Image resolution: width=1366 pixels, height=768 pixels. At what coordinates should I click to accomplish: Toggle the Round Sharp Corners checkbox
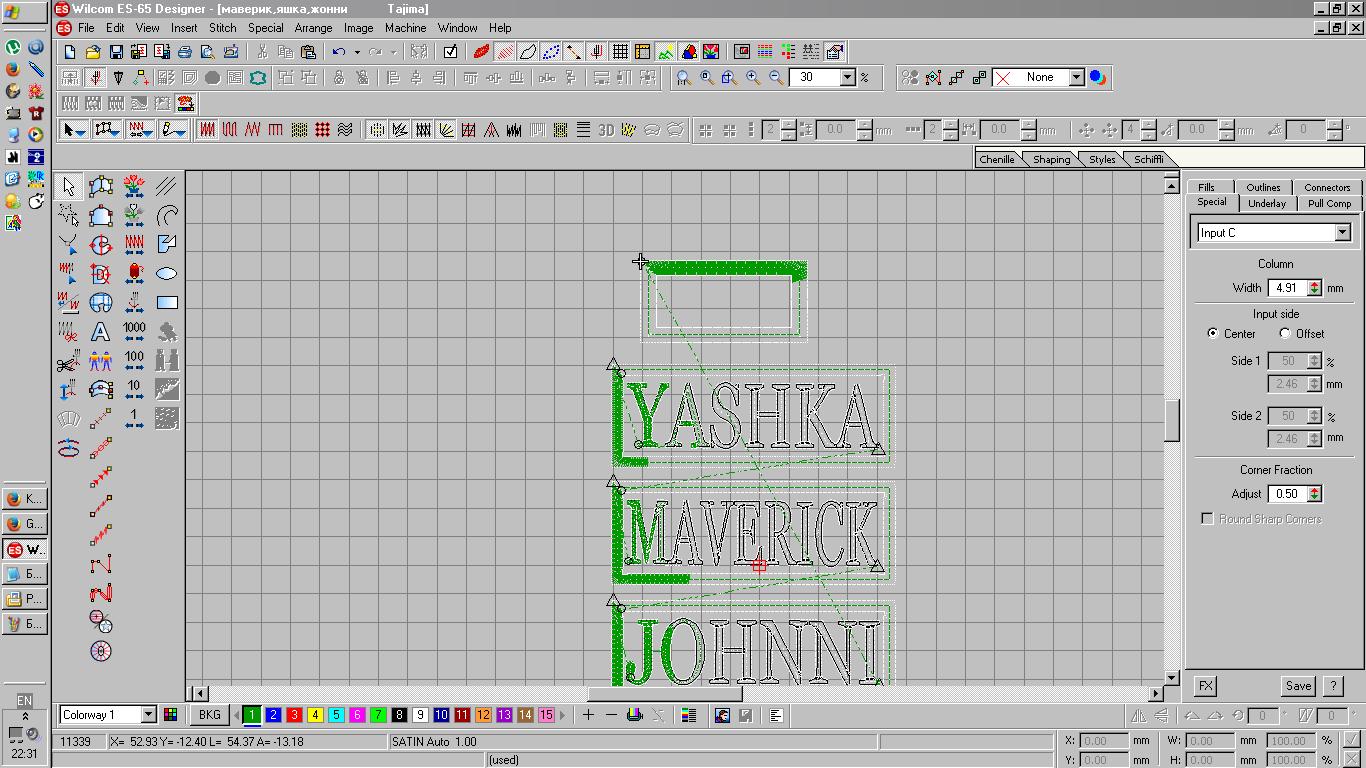pos(1207,519)
